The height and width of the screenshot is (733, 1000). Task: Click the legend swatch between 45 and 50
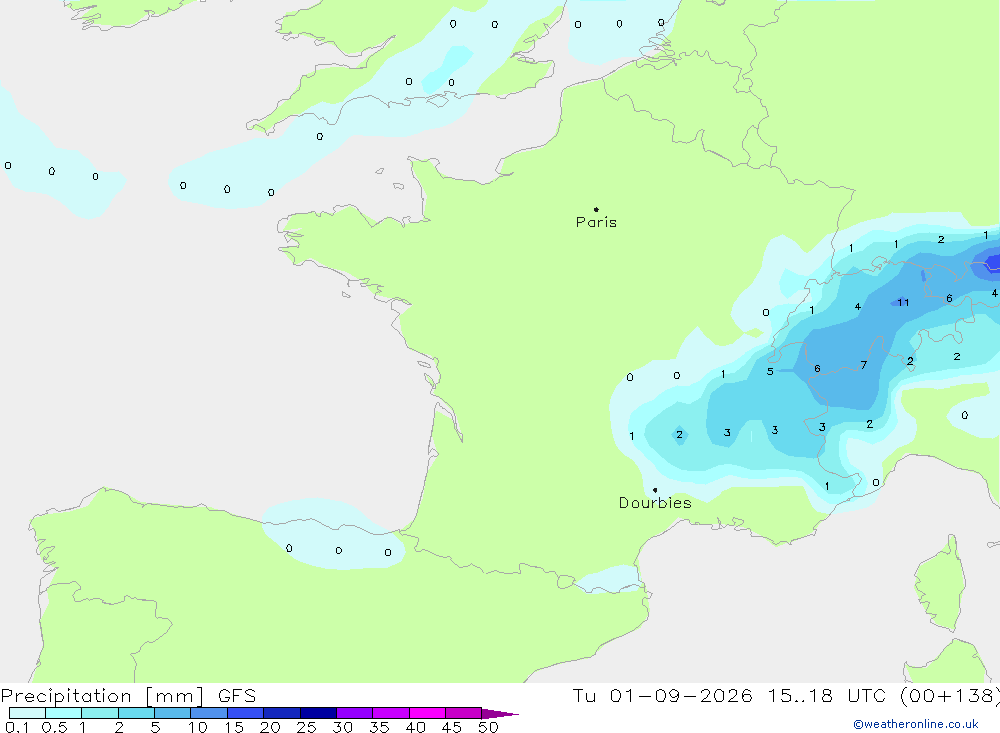point(464,713)
